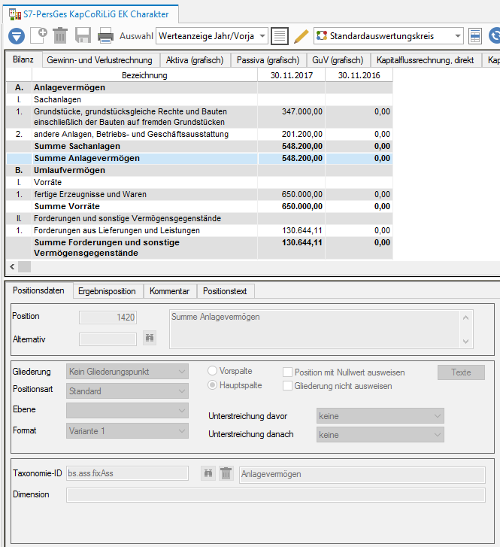
Task: Select the Summe Anlagevermögen row
Action: coord(200,158)
